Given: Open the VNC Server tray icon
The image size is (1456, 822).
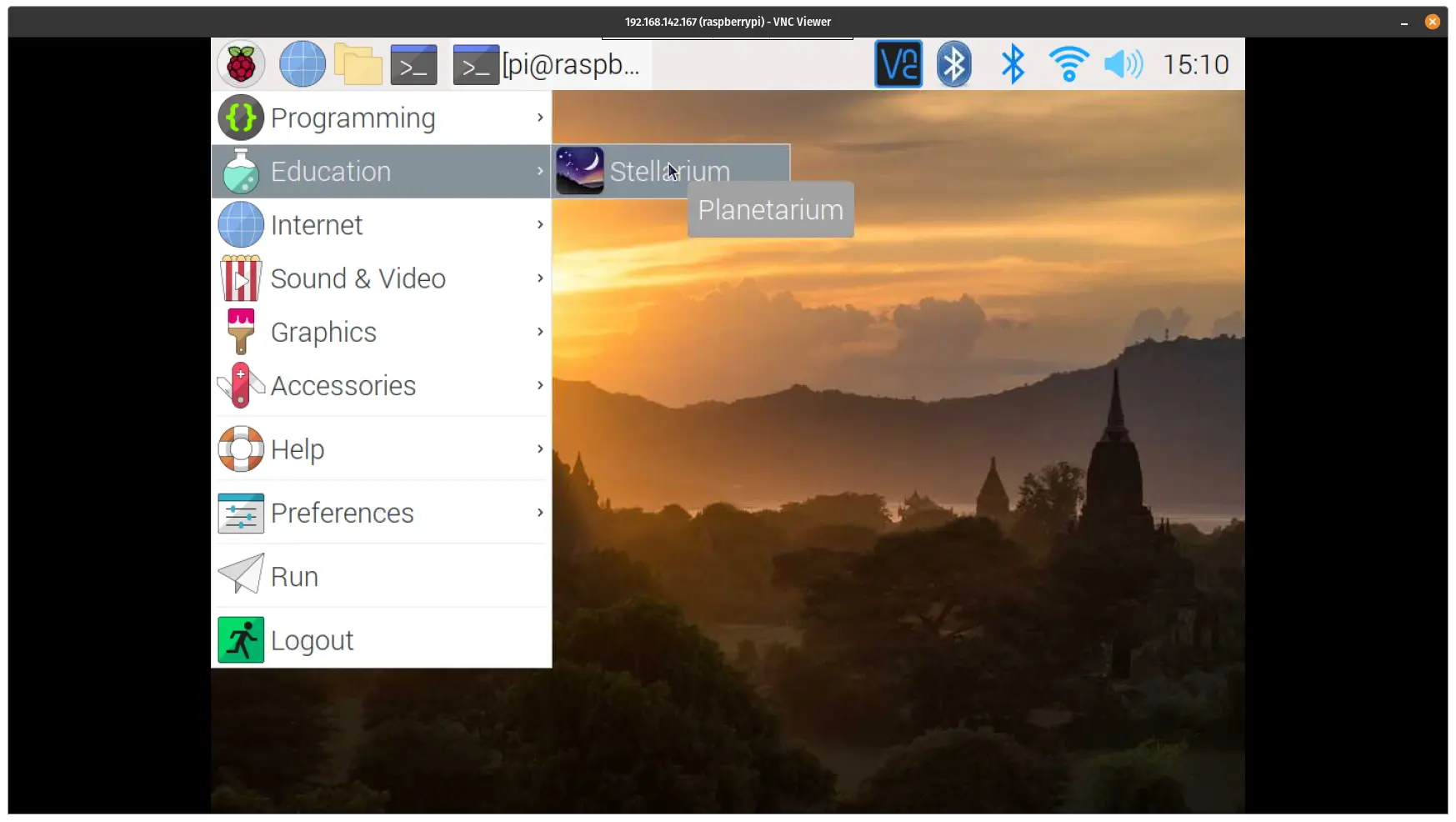Looking at the screenshot, I should (898, 64).
